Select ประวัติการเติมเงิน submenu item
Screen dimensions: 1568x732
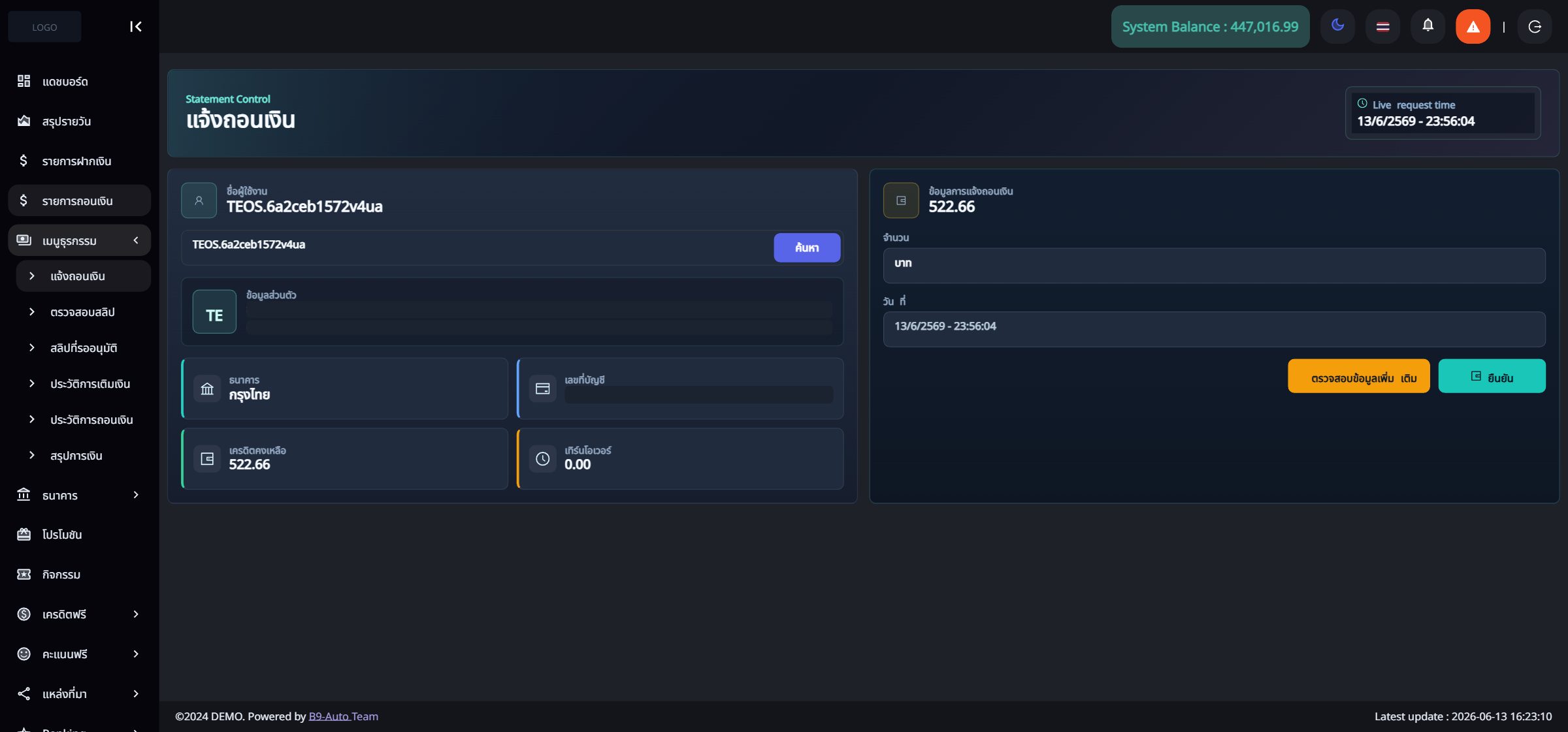[83, 383]
